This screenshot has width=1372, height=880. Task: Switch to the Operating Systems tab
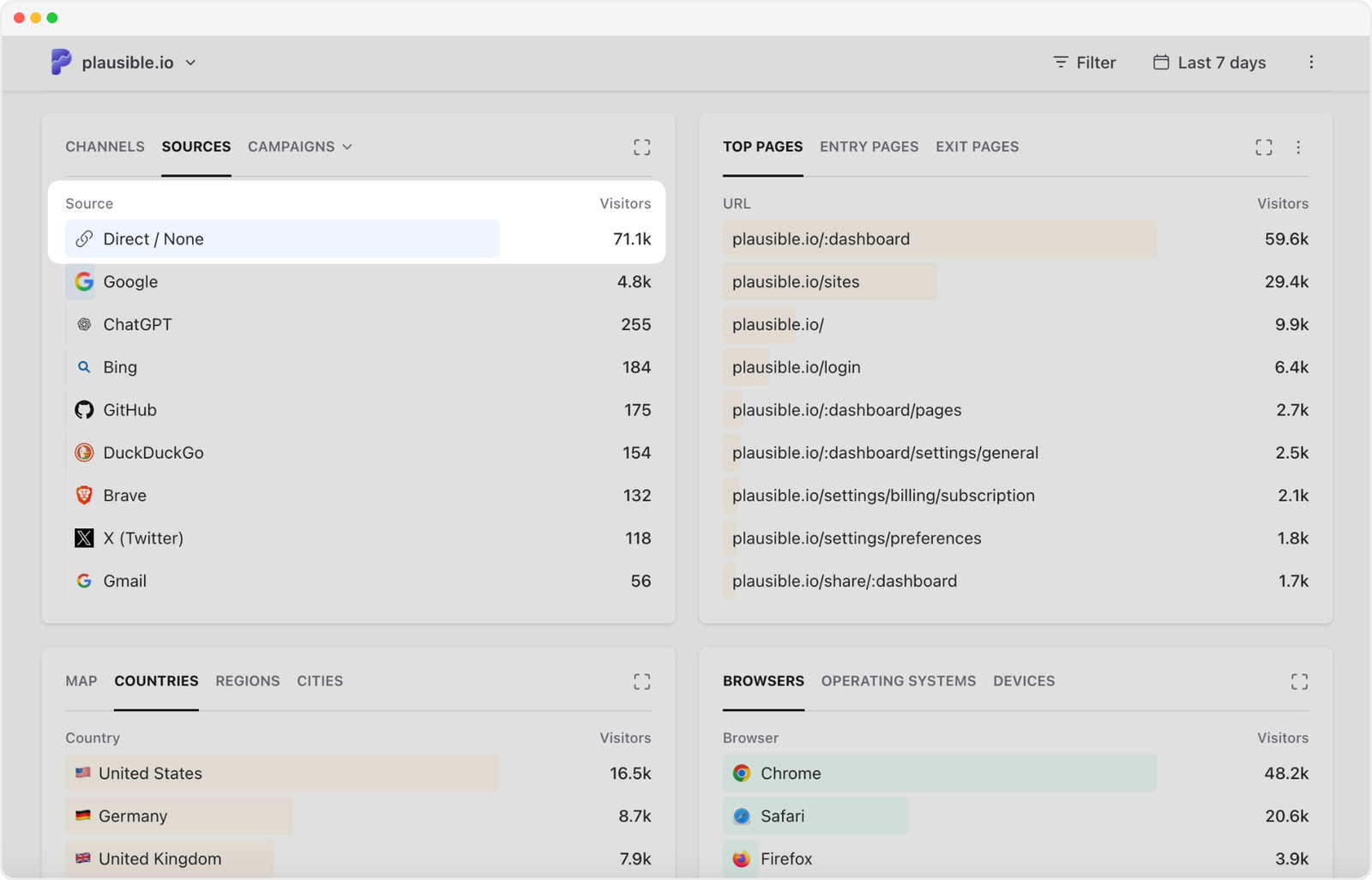[x=899, y=681]
